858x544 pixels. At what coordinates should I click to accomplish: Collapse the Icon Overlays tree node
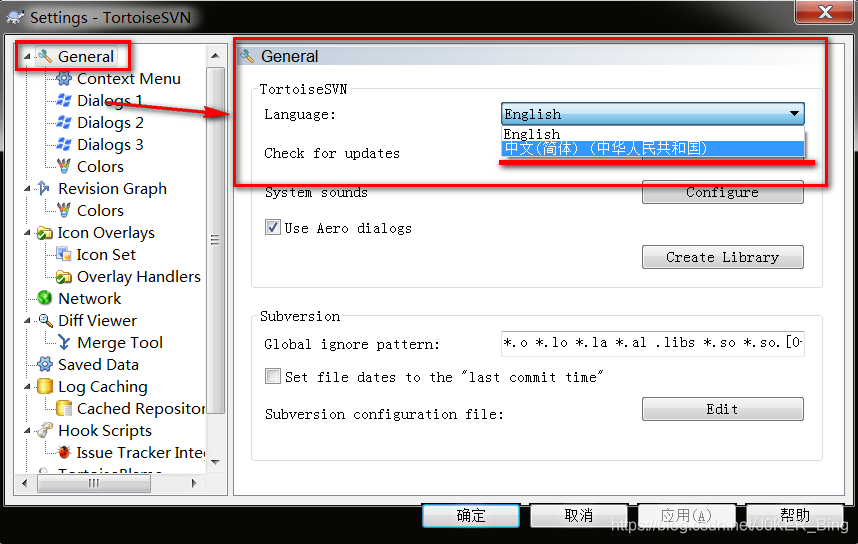coord(27,233)
